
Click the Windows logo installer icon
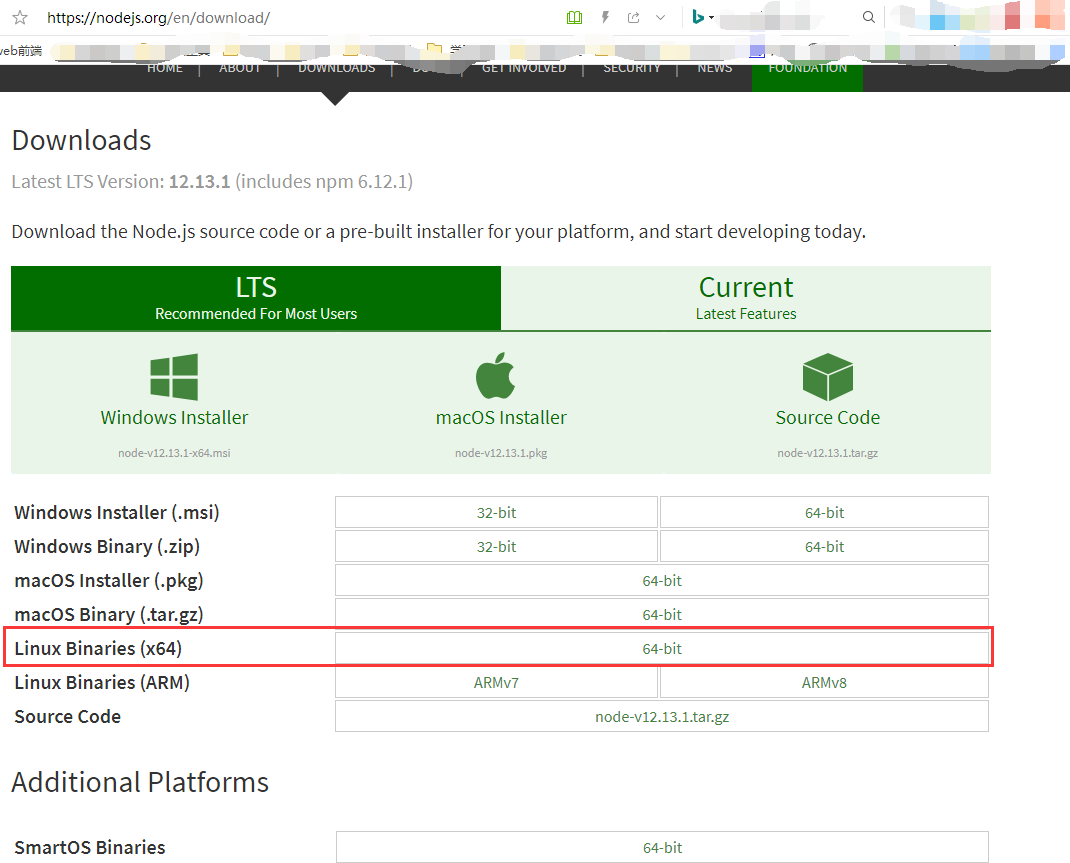click(x=174, y=377)
